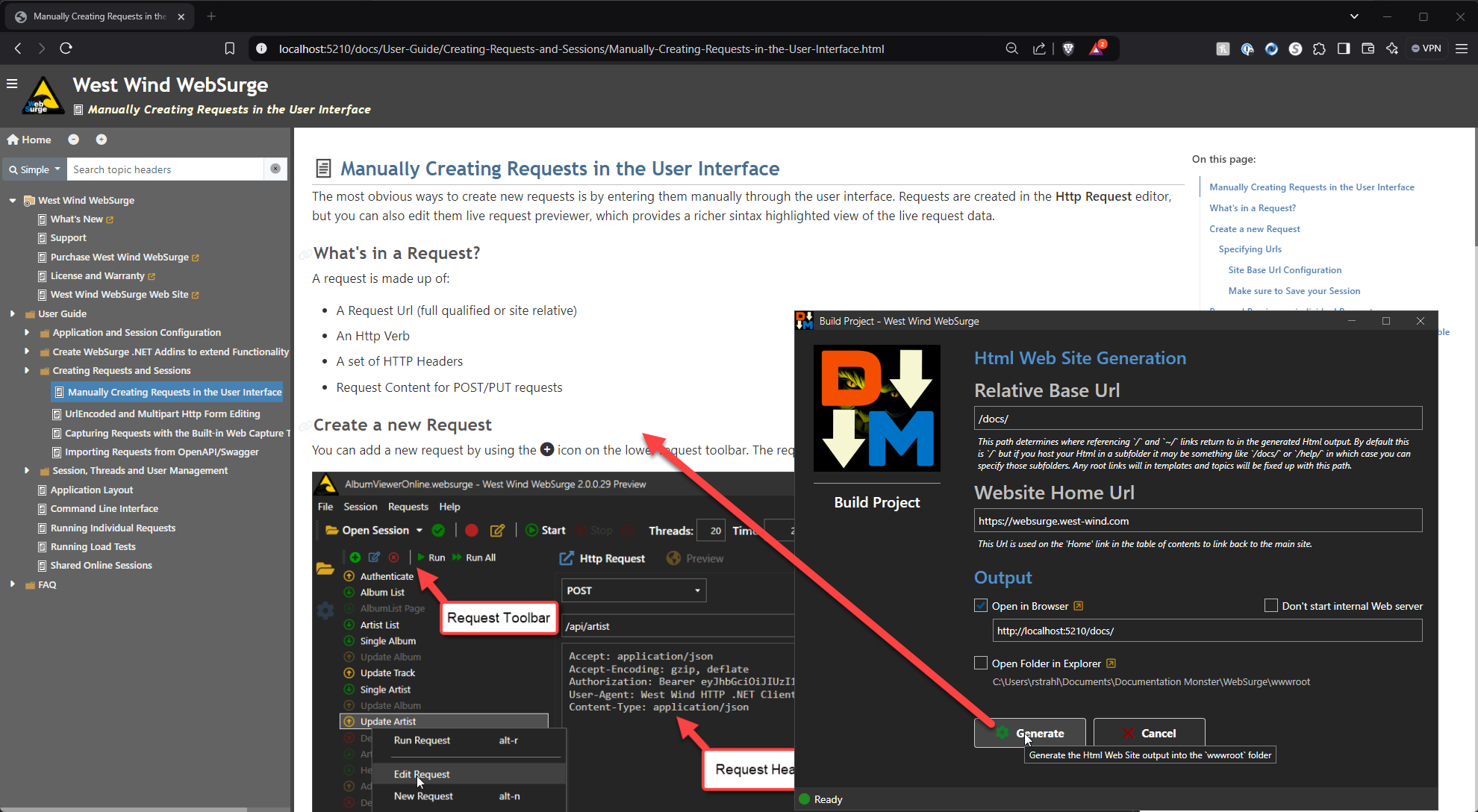This screenshot has height=812, width=1478.
Task: Click the page vertical scrollbar
Action: (x=1477, y=187)
